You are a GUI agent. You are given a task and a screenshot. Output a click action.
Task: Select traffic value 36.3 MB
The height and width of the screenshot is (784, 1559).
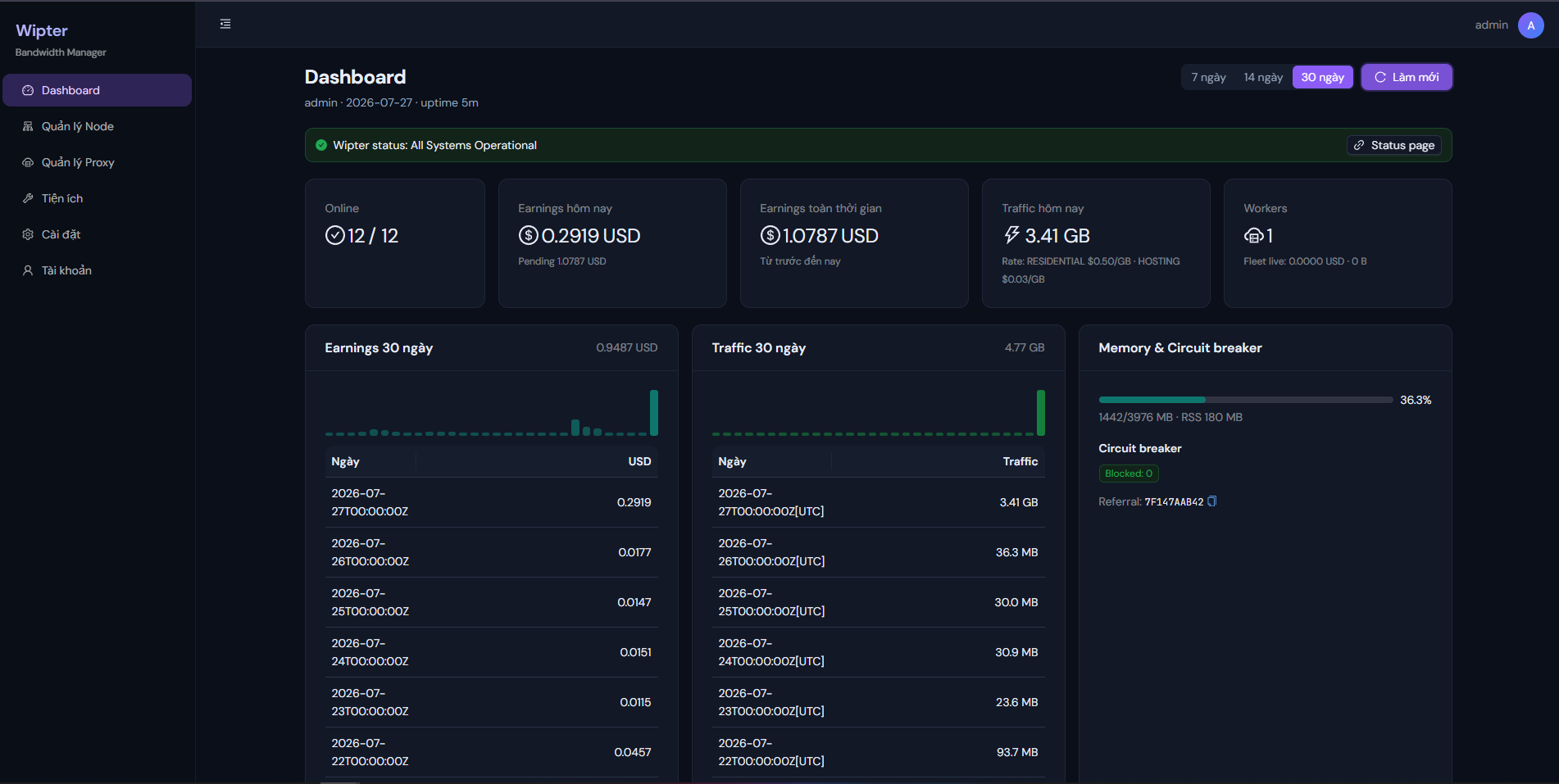(x=1016, y=552)
